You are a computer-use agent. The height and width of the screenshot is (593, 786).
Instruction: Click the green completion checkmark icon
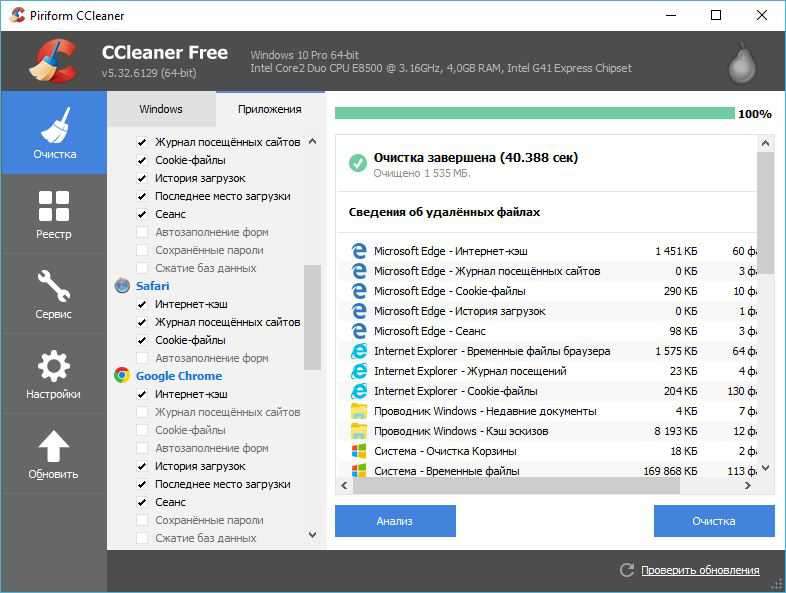click(357, 163)
